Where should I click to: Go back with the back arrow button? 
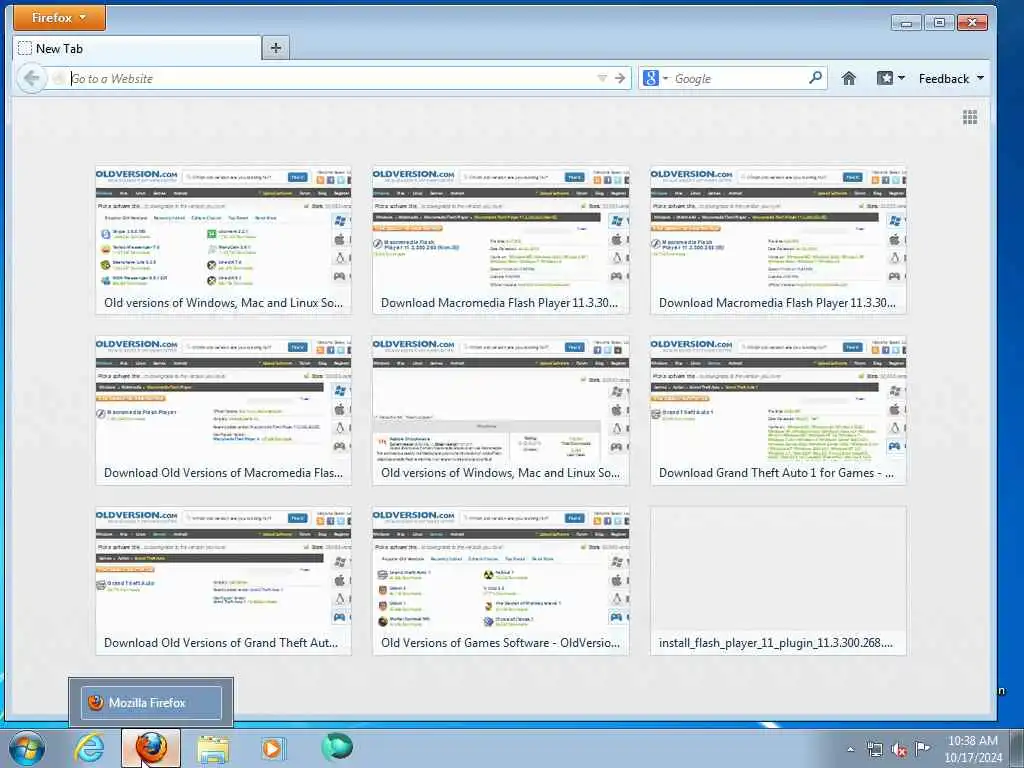[31, 78]
